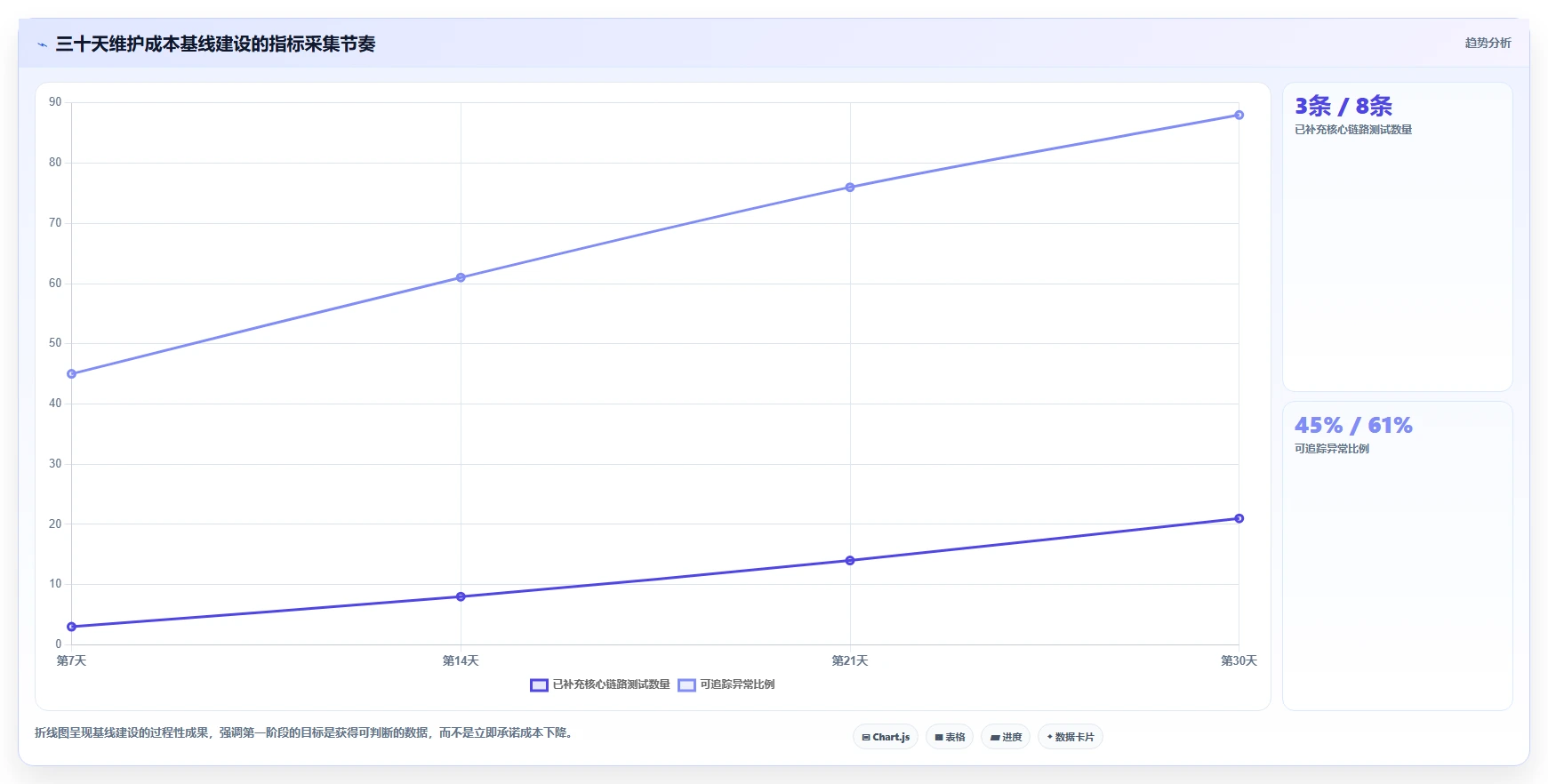Click the panel title 三十天维护成本基线建设的指标采集节奏
1548x784 pixels.
pyautogui.click(x=215, y=44)
